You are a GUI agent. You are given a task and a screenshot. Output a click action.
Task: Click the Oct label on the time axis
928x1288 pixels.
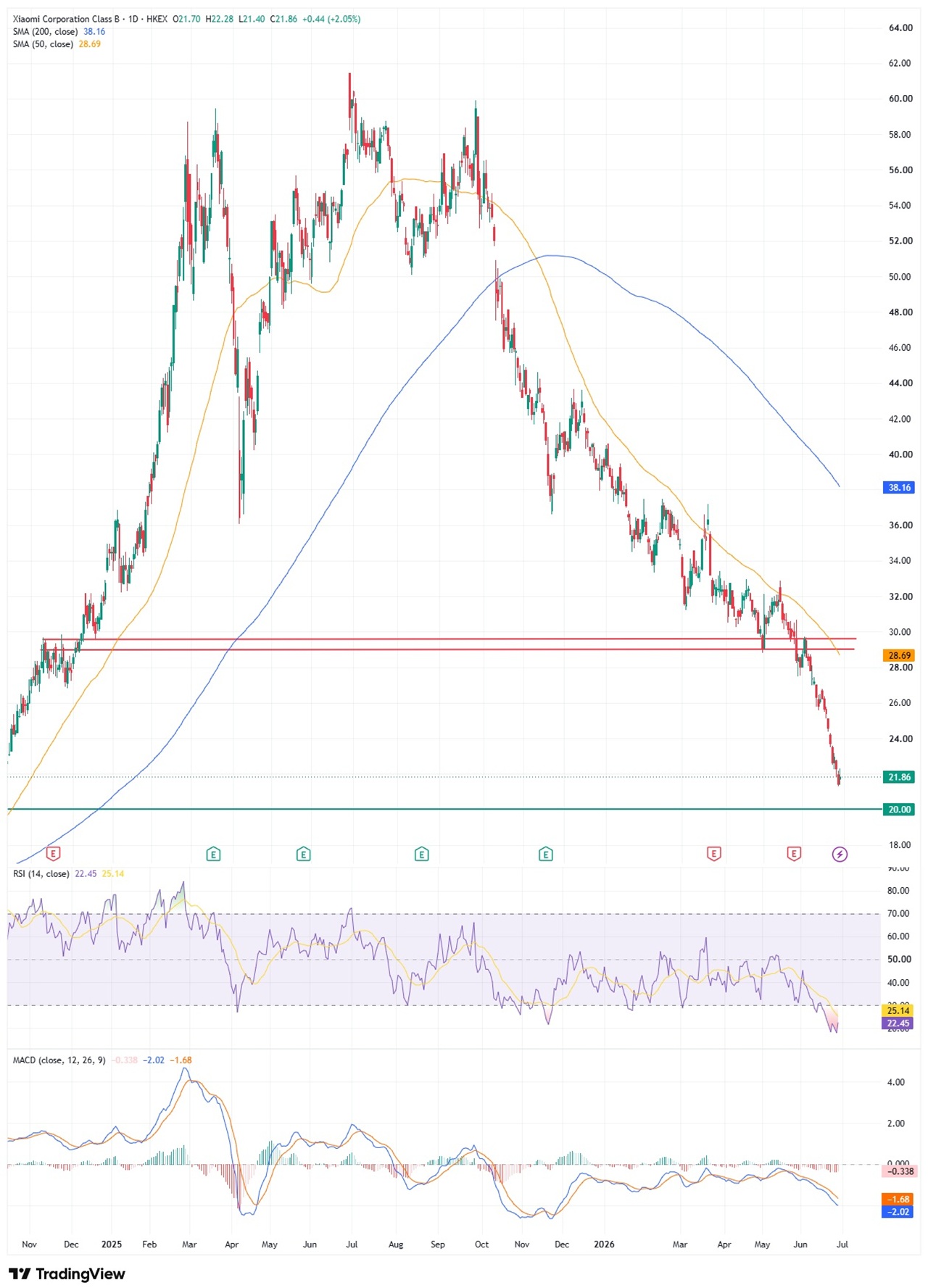pyautogui.click(x=481, y=1245)
